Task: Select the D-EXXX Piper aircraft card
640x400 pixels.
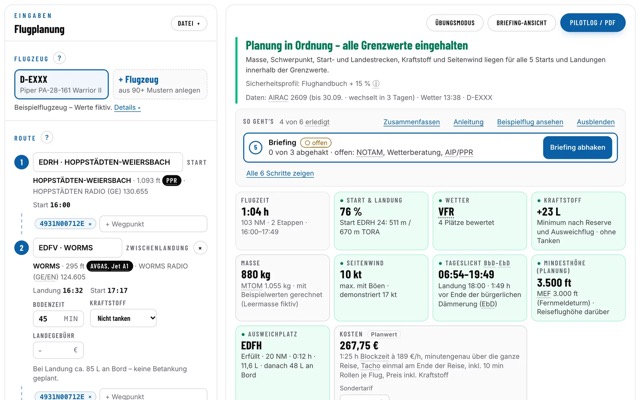Action: coord(62,84)
